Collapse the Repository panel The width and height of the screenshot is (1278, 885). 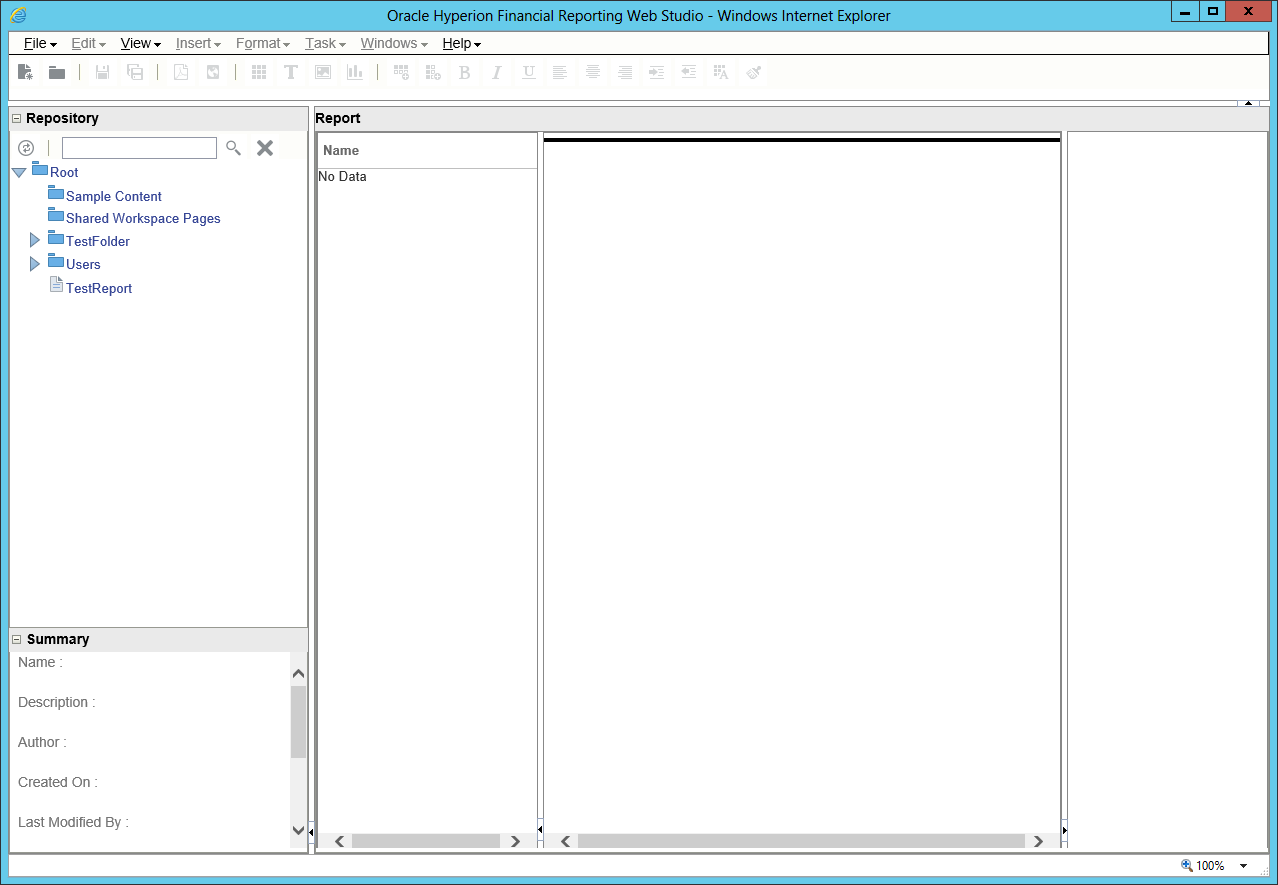pos(16,118)
